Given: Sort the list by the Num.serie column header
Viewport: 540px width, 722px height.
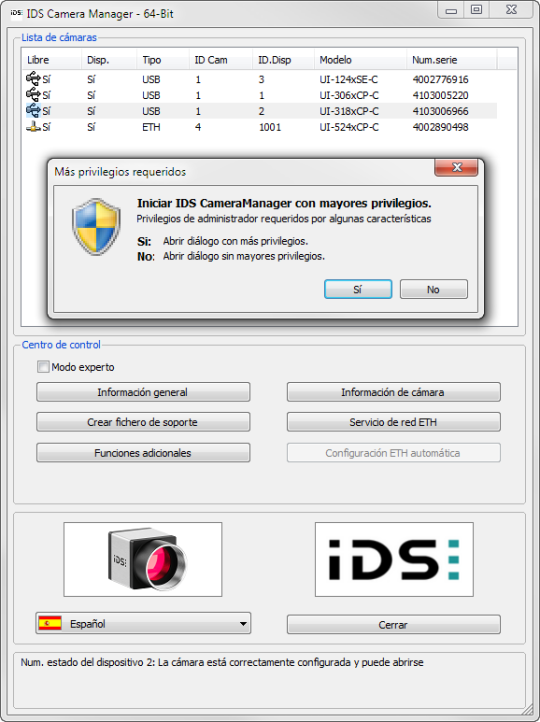Looking at the screenshot, I should pyautogui.click(x=452, y=60).
